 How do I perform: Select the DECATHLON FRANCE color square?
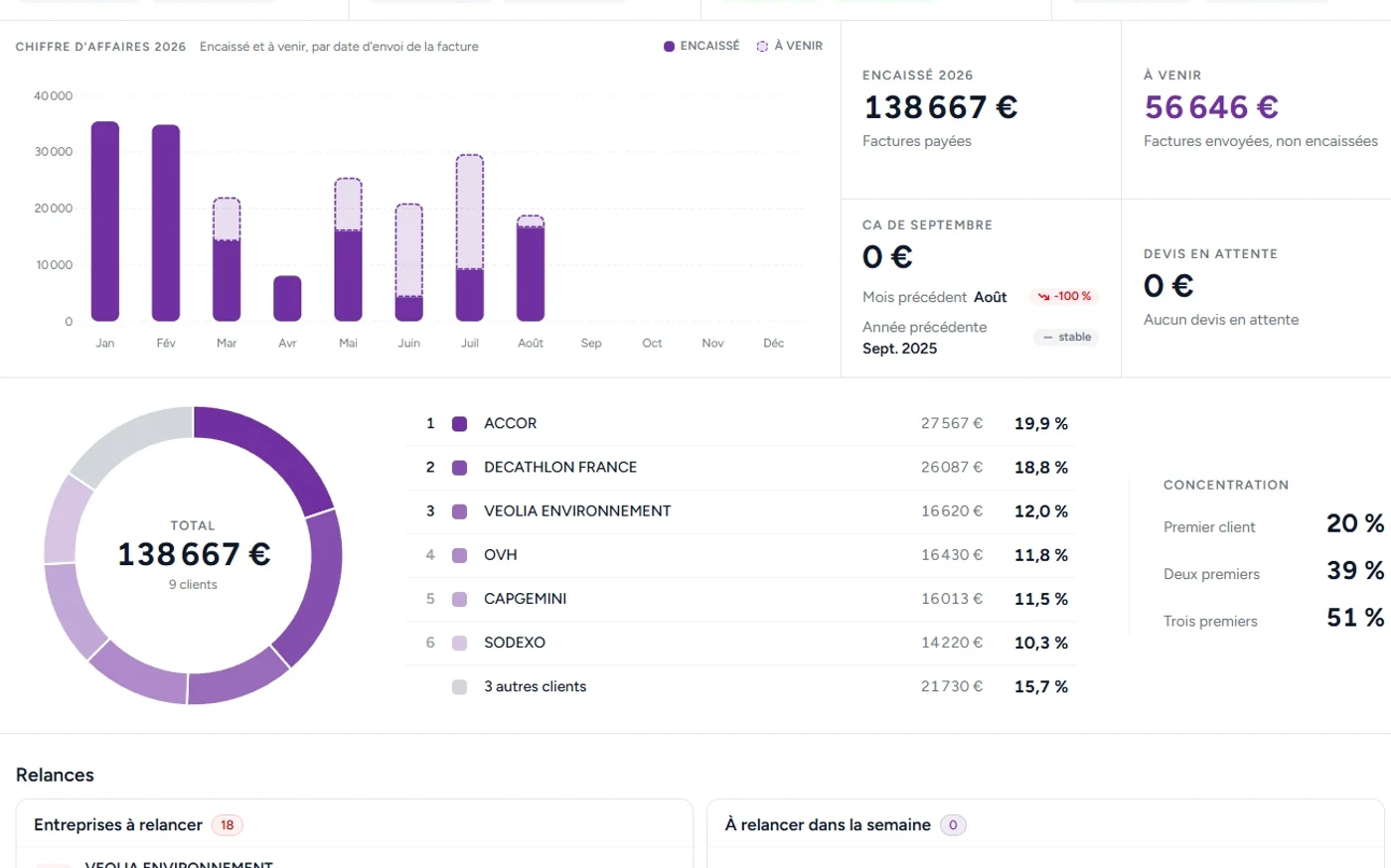point(459,468)
